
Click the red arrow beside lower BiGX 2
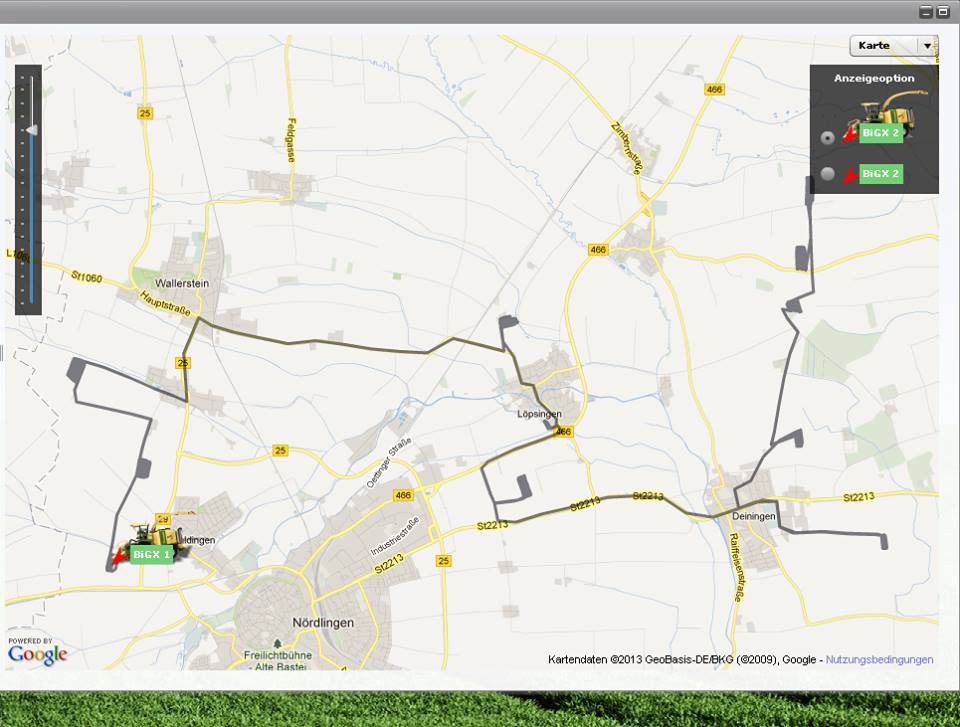tap(850, 175)
